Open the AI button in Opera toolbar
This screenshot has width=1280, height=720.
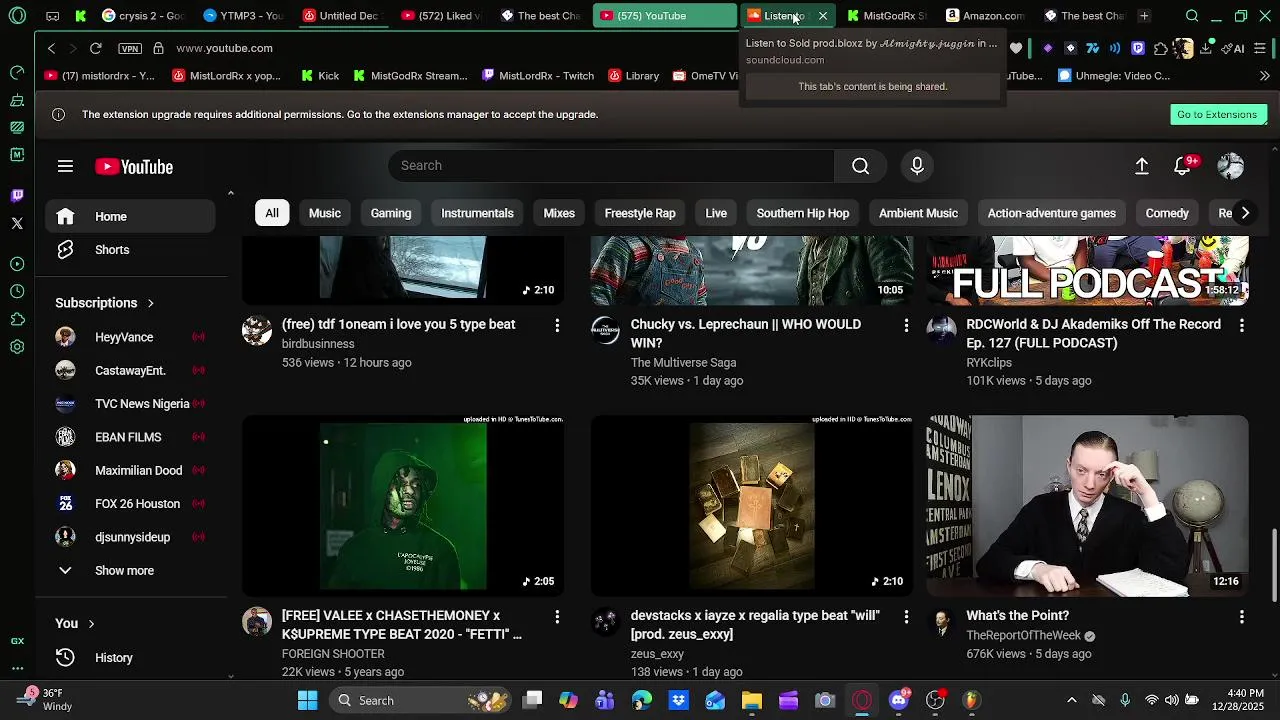pyautogui.click(x=1235, y=48)
